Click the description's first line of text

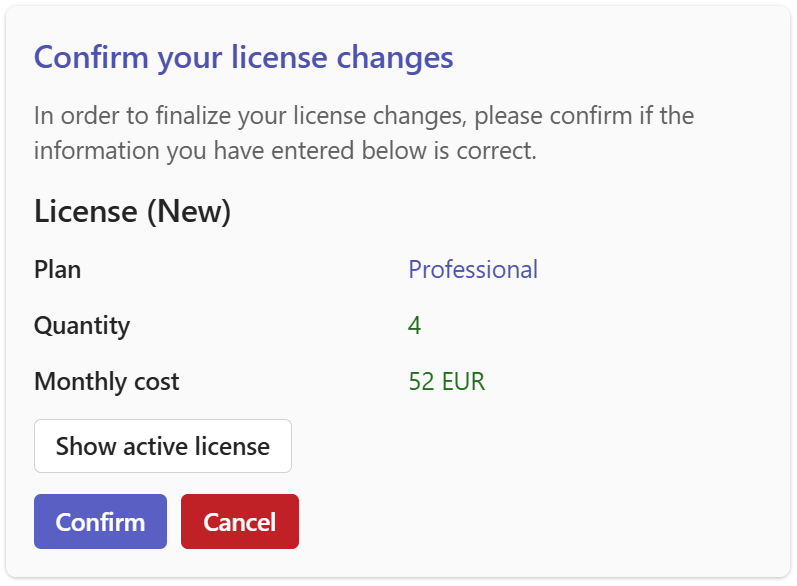[x=364, y=116]
